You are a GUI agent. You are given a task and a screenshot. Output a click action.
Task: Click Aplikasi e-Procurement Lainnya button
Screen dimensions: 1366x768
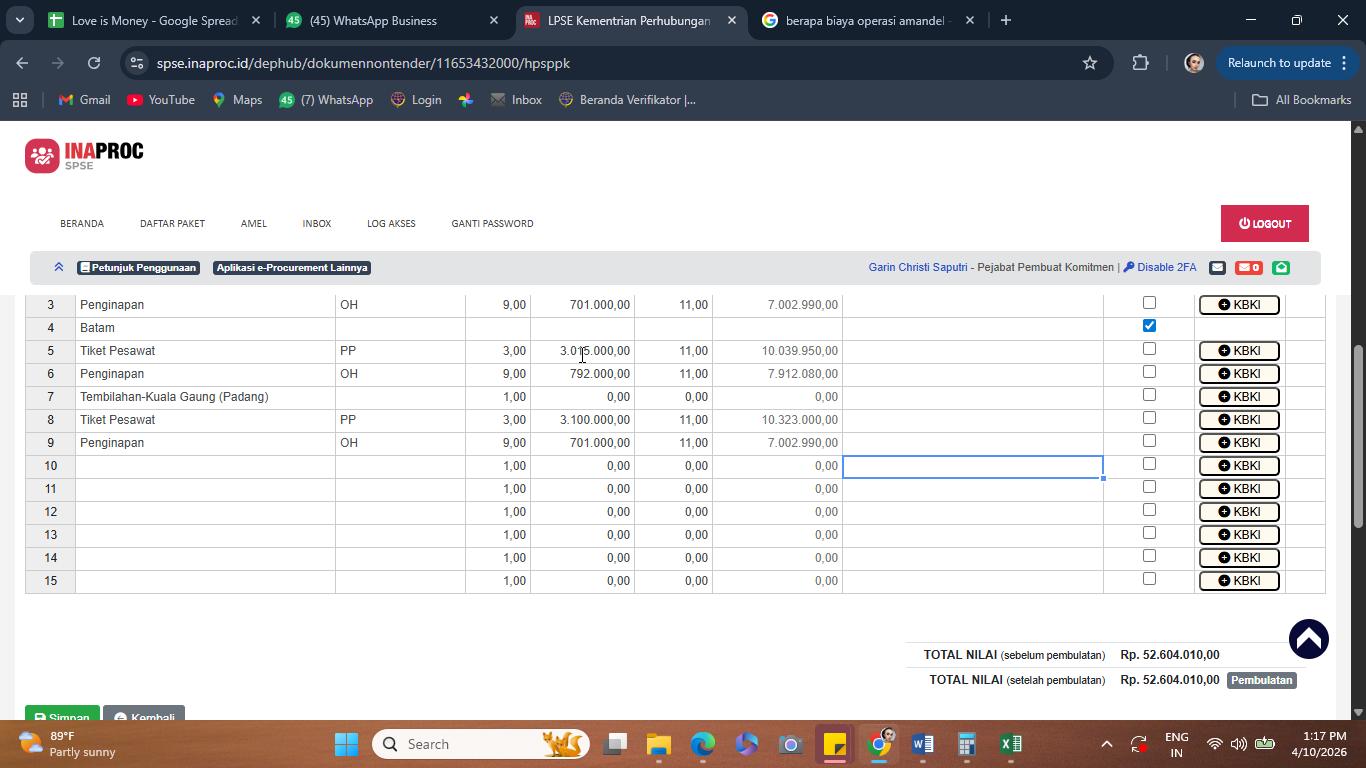coord(292,268)
